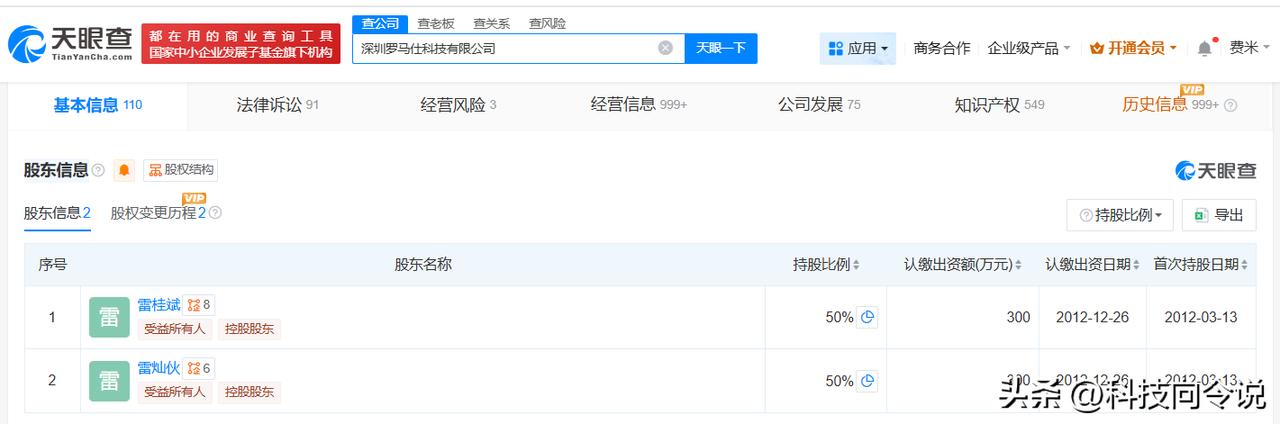
Task: Click the red promotional banner beside the logo
Action: pos(241,44)
